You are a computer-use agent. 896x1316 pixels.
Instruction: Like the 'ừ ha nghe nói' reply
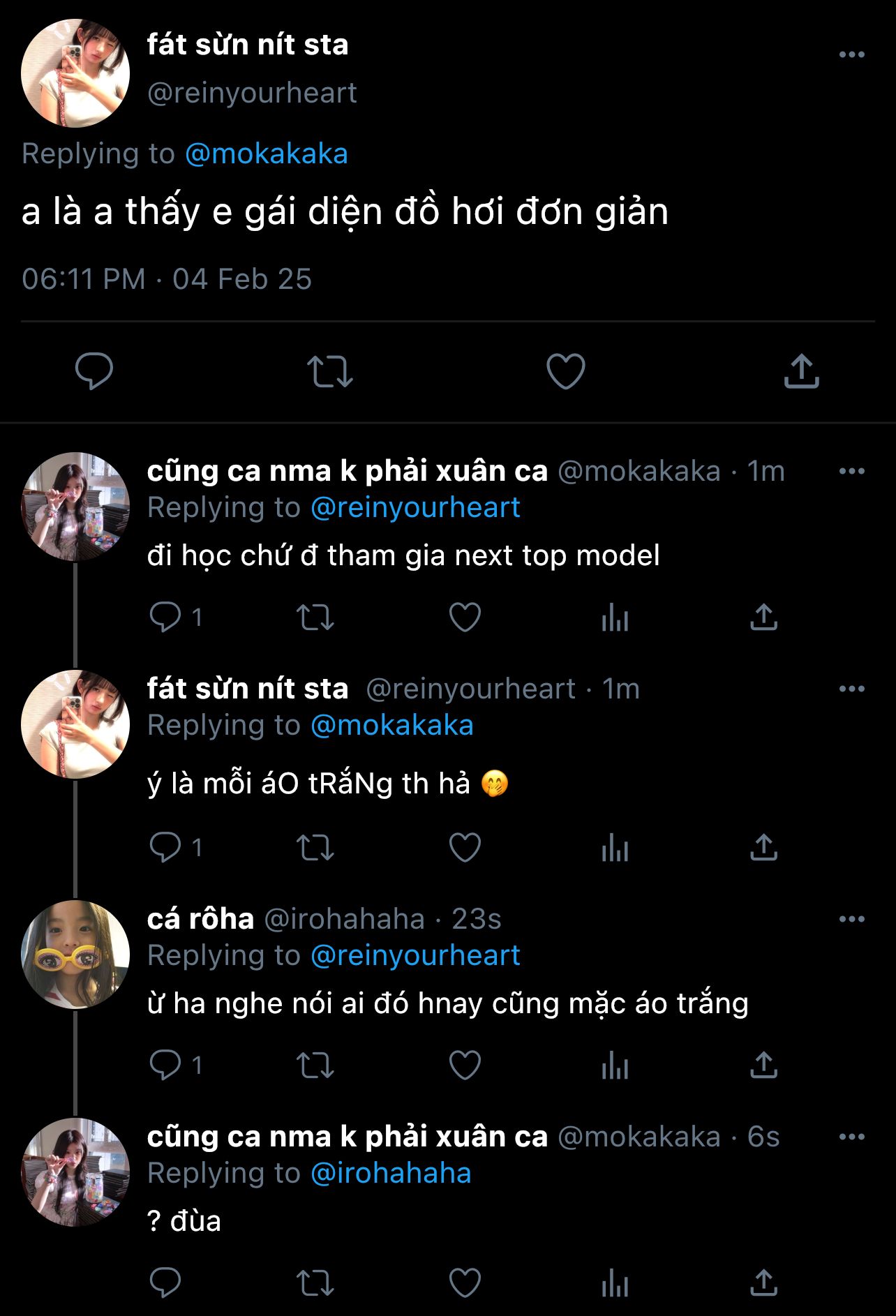tap(465, 1065)
